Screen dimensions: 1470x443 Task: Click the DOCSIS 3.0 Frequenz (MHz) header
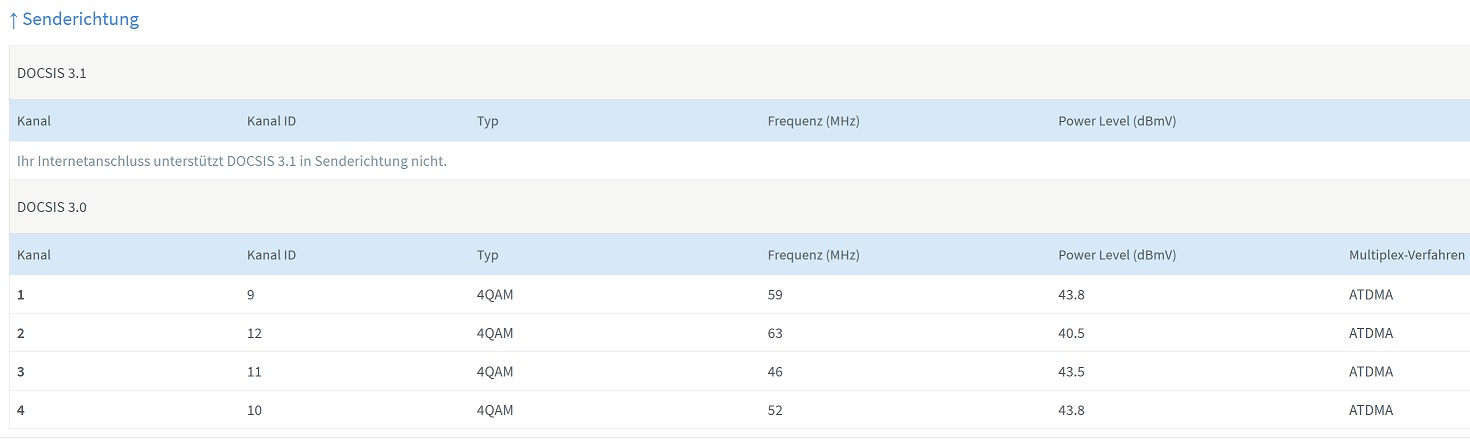(x=813, y=255)
